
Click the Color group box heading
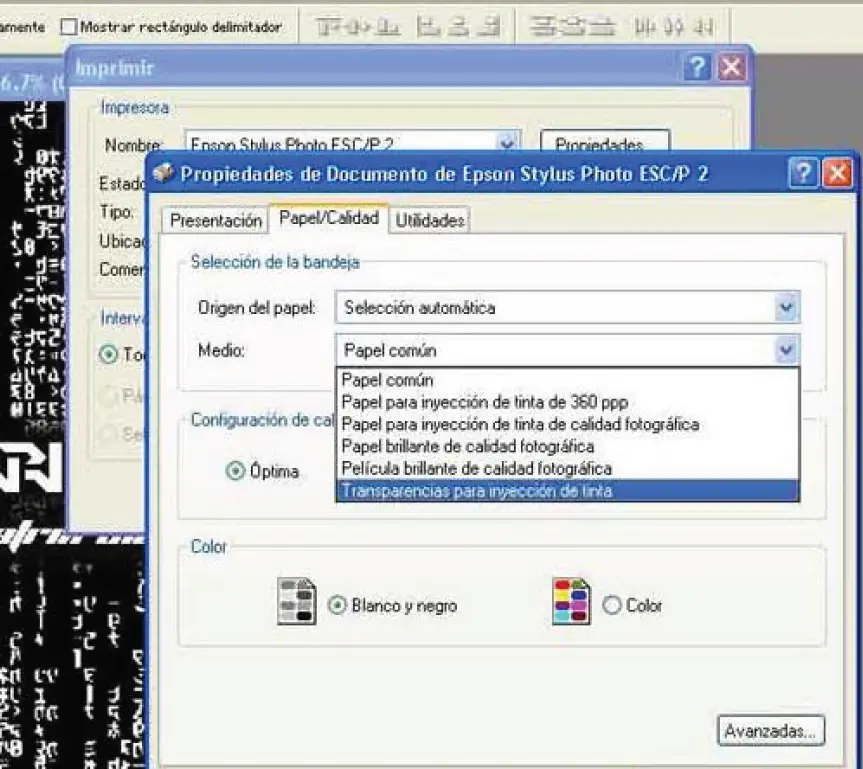208,547
